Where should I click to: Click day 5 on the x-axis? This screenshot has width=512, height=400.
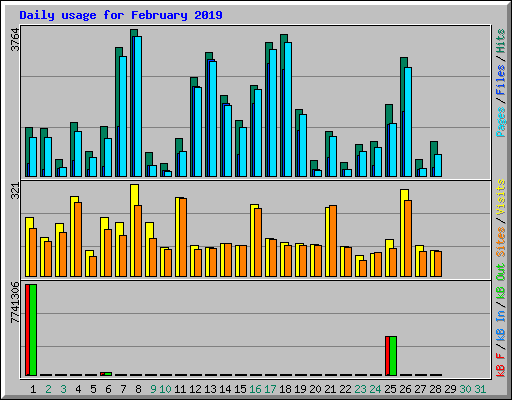tap(93, 389)
